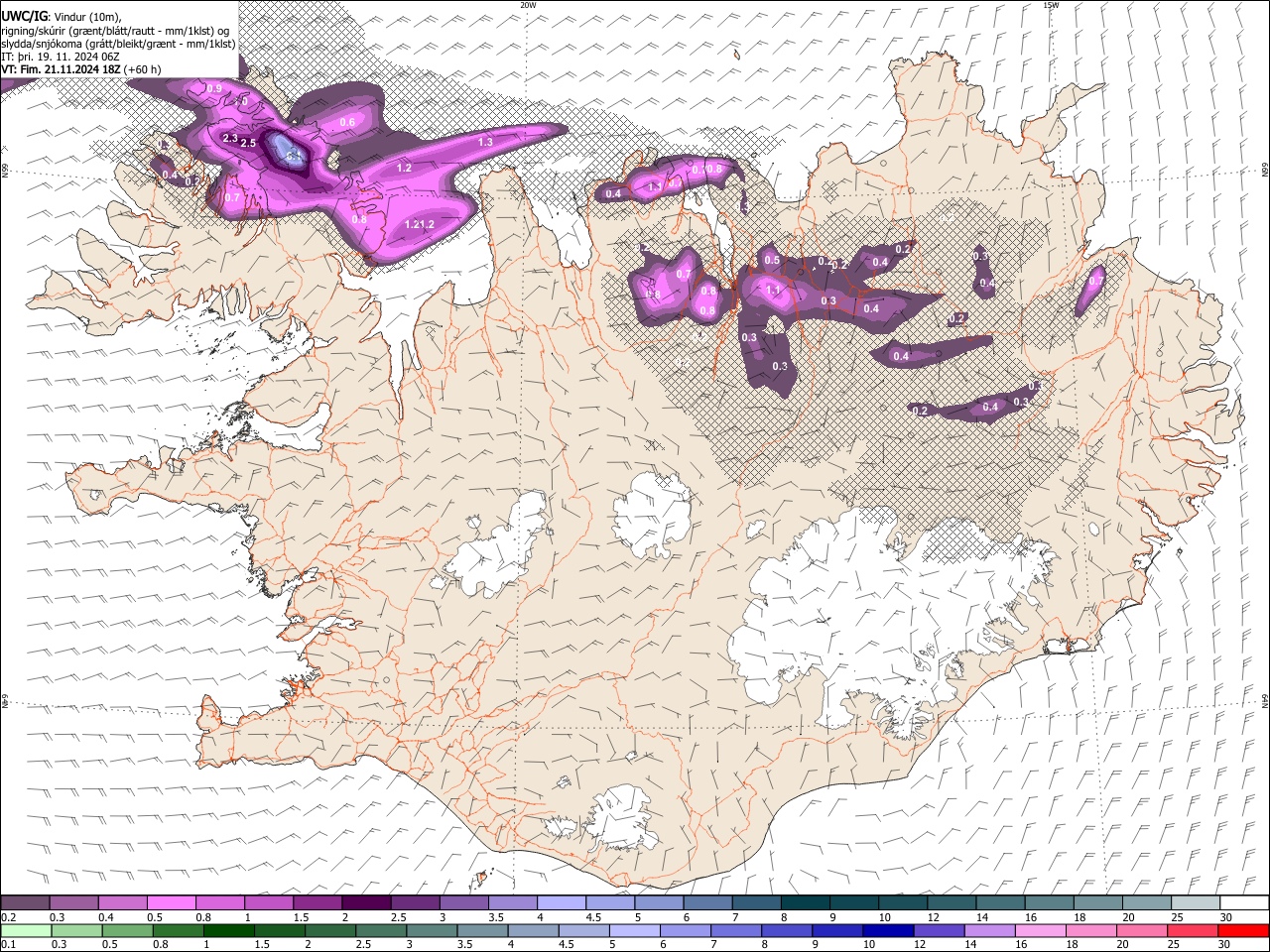
Task: Click upper legend dark teal swatch between 8 and 9
Action: tap(804, 903)
